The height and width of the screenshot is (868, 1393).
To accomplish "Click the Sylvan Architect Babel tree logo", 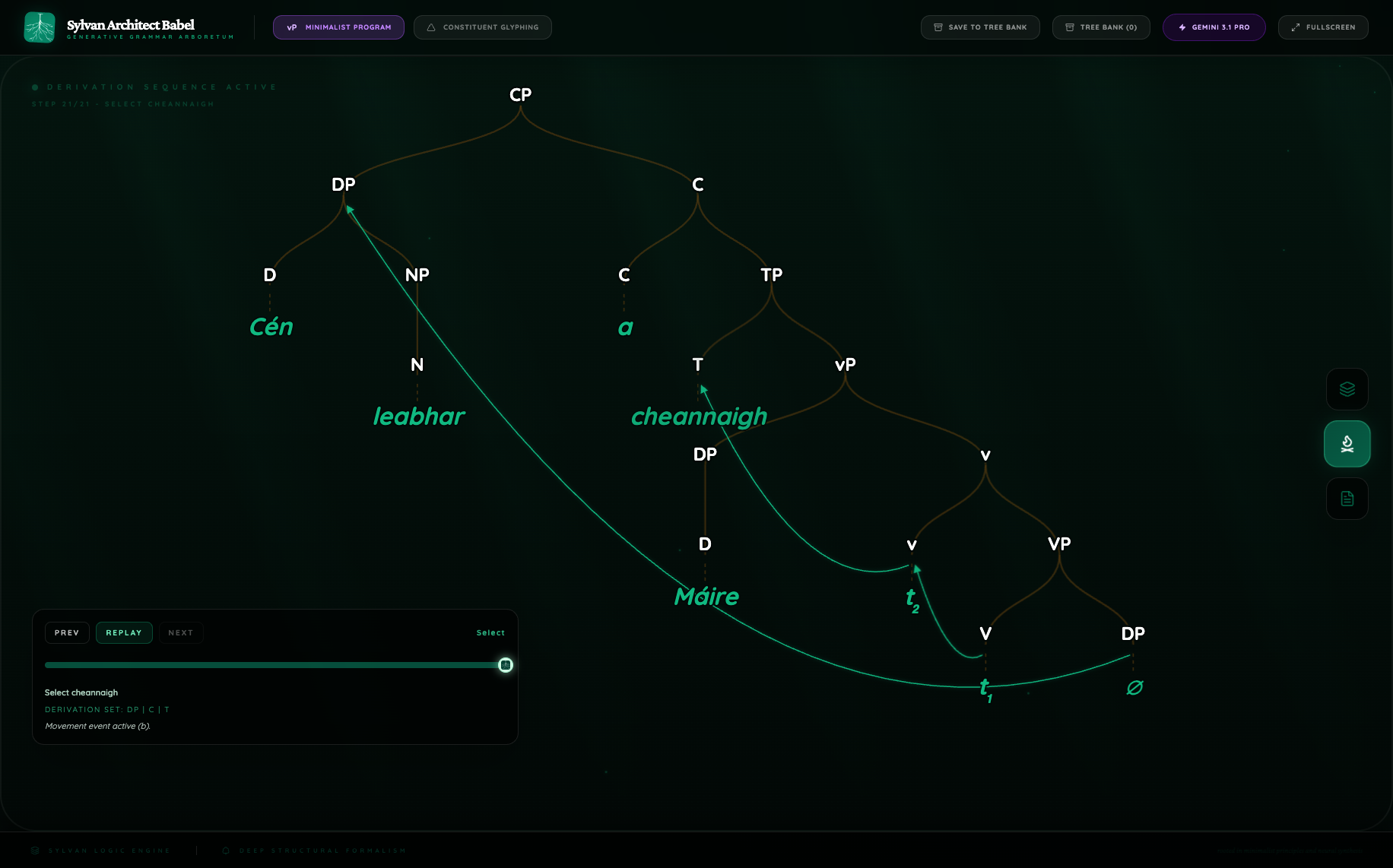I will click(40, 27).
